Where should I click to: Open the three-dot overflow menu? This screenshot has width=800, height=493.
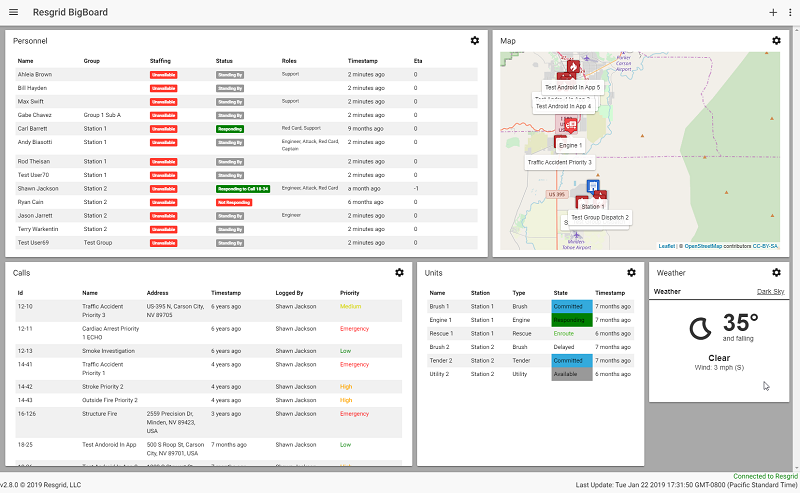pyautogui.click(x=788, y=12)
